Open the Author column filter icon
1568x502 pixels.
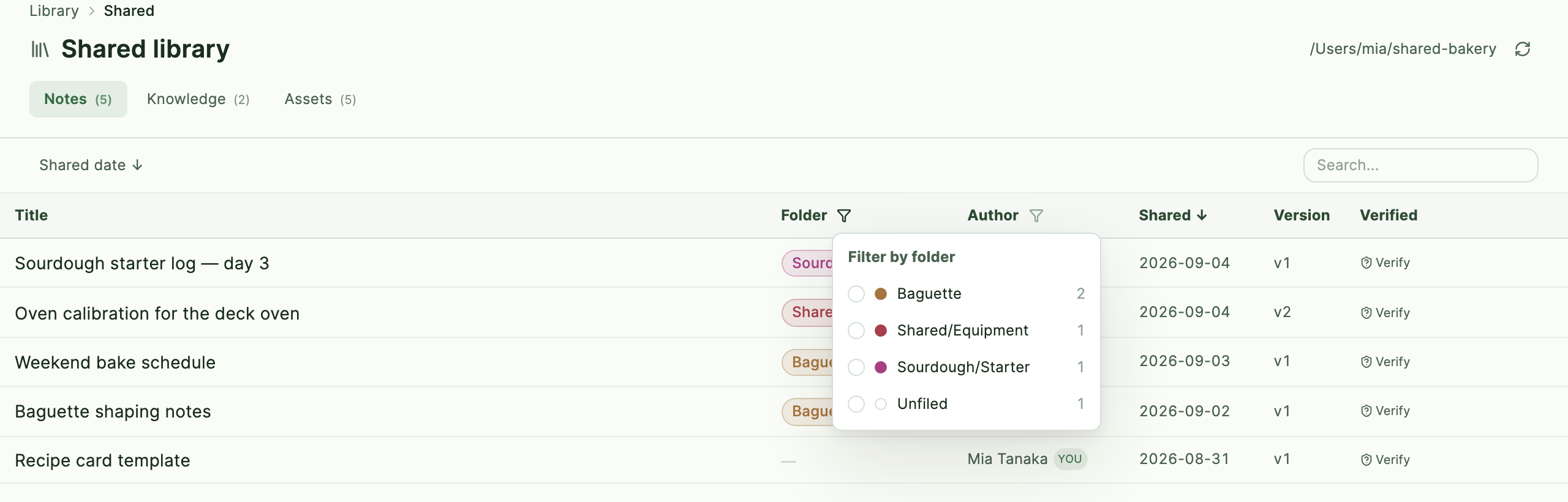click(1036, 215)
